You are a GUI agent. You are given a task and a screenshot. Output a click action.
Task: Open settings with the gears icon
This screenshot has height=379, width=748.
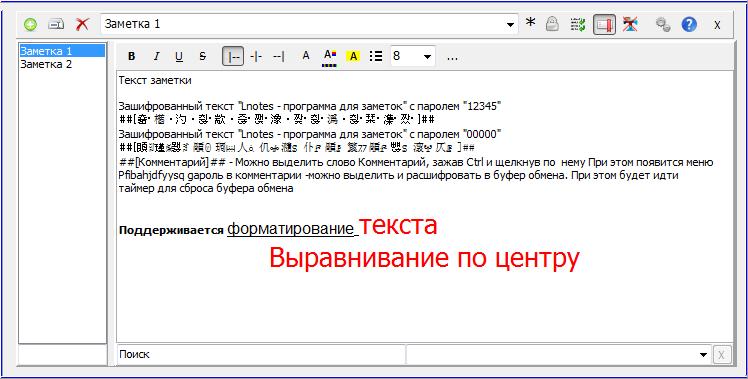[x=663, y=24]
